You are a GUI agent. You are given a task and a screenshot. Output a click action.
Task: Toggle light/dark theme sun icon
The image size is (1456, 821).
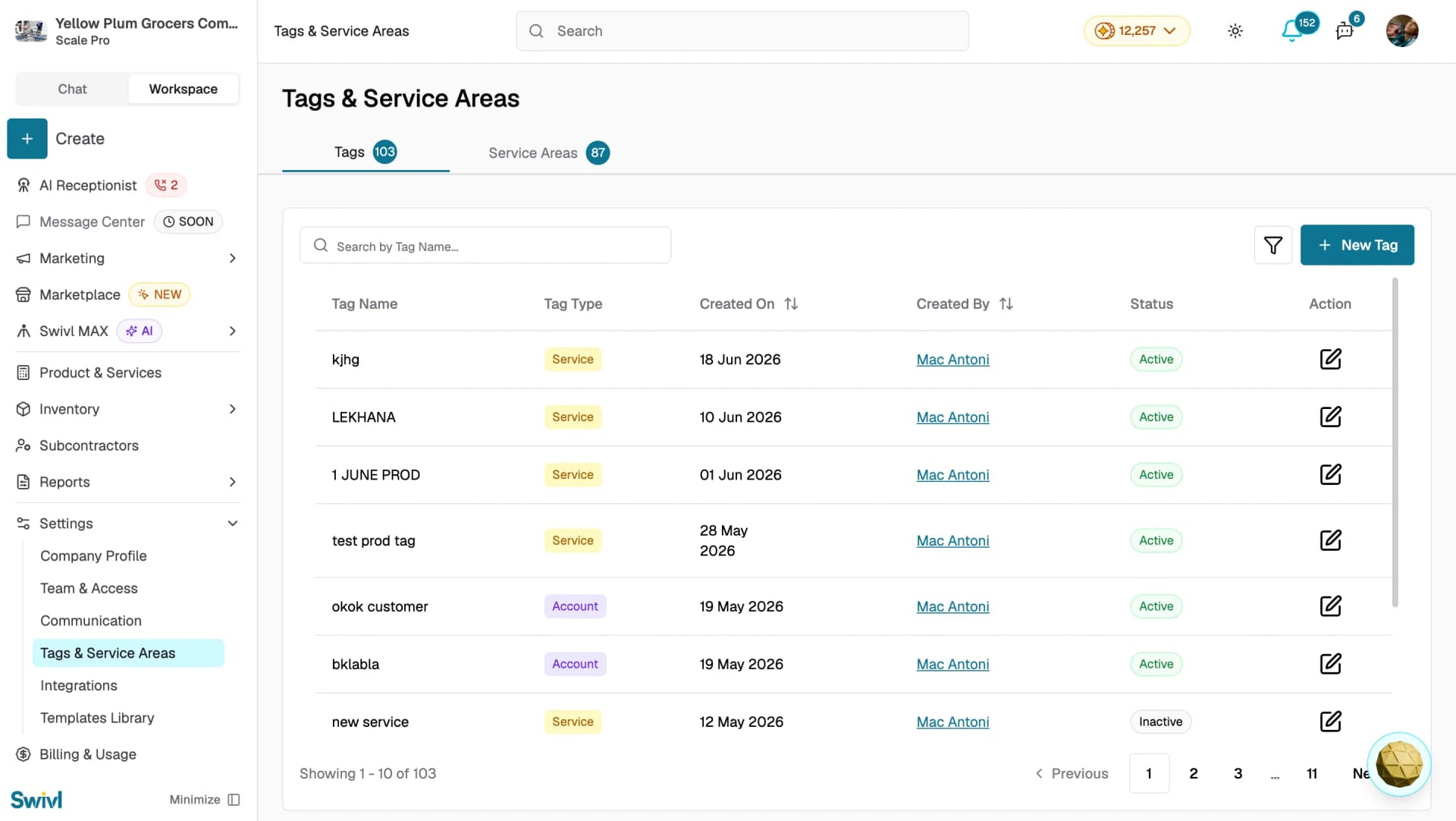[x=1235, y=31]
